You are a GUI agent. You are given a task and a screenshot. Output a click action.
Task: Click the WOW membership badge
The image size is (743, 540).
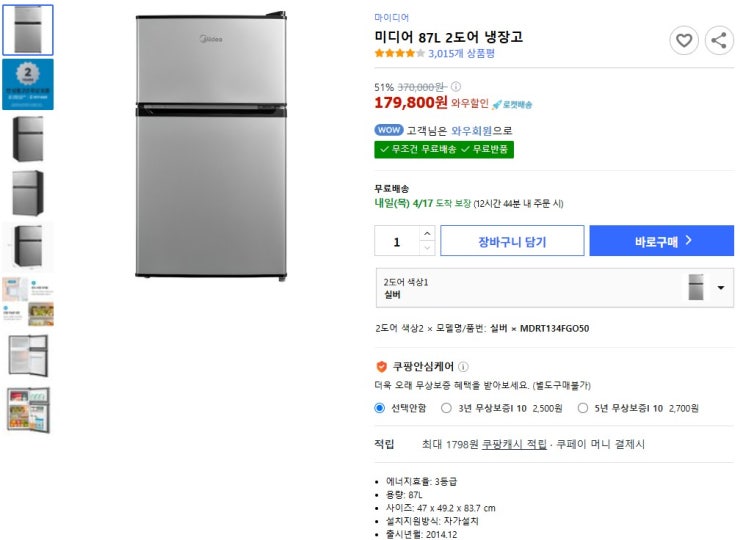(x=388, y=130)
